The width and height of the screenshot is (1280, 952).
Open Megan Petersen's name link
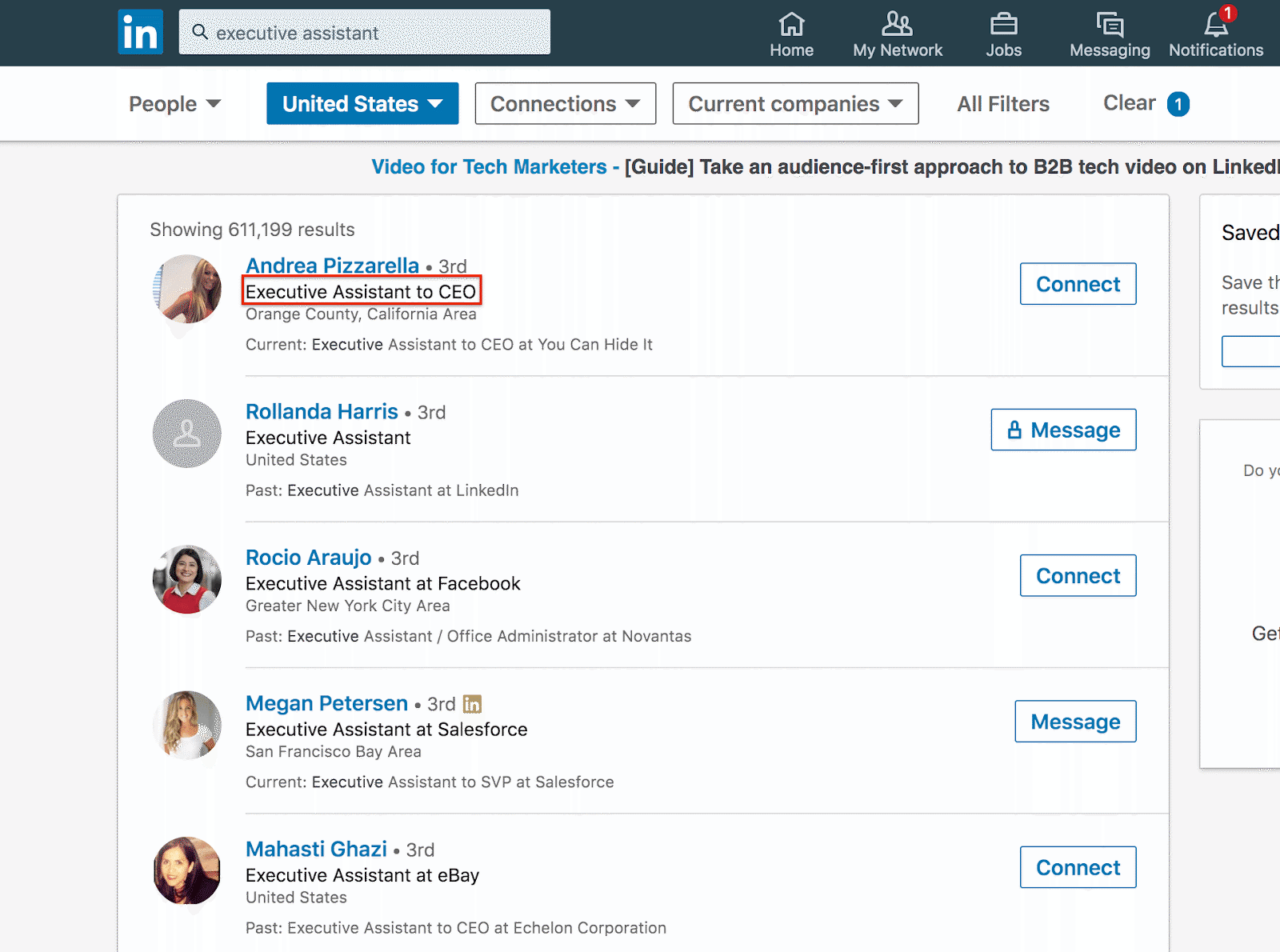(326, 703)
